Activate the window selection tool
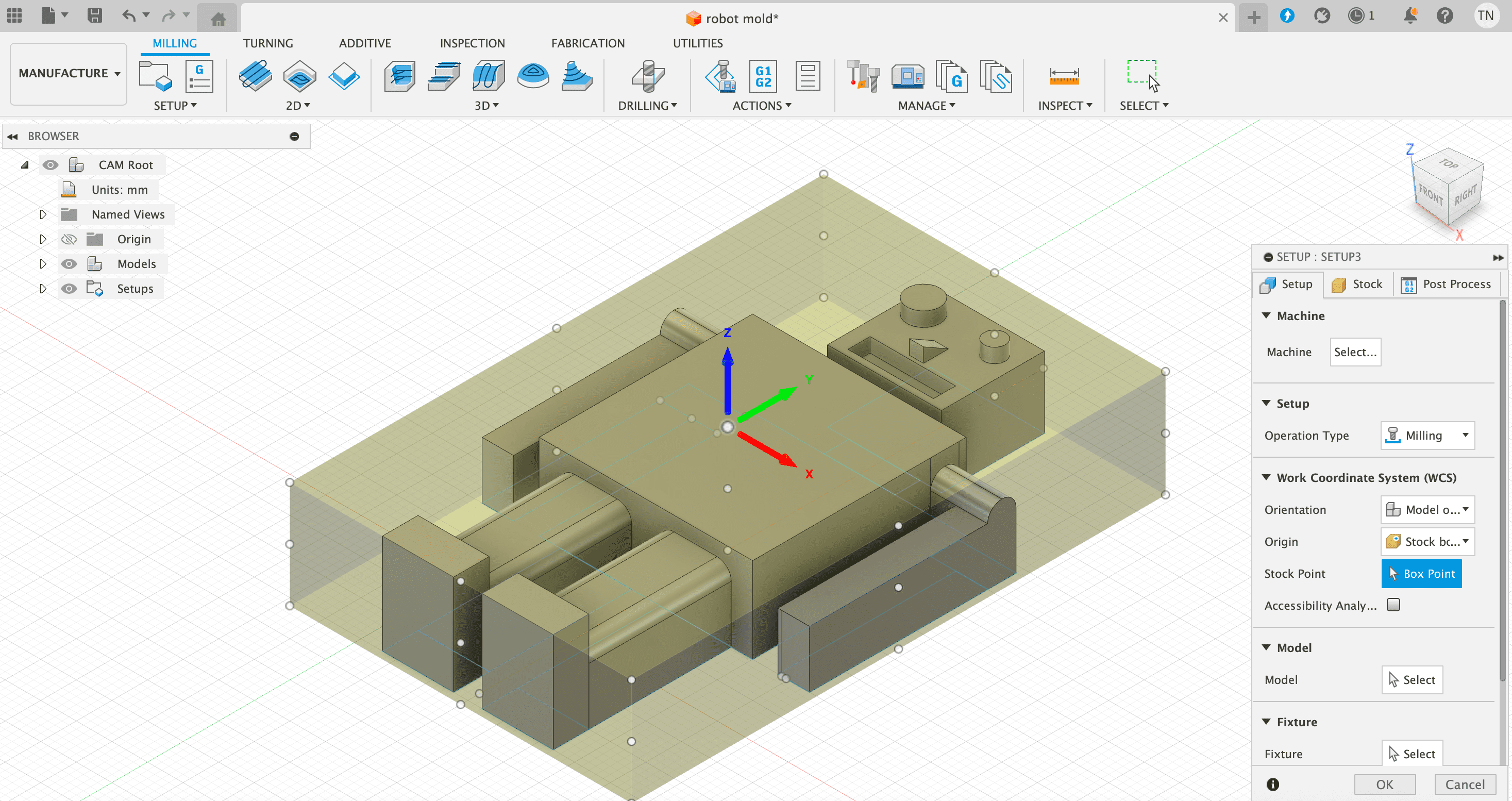 pos(1144,76)
